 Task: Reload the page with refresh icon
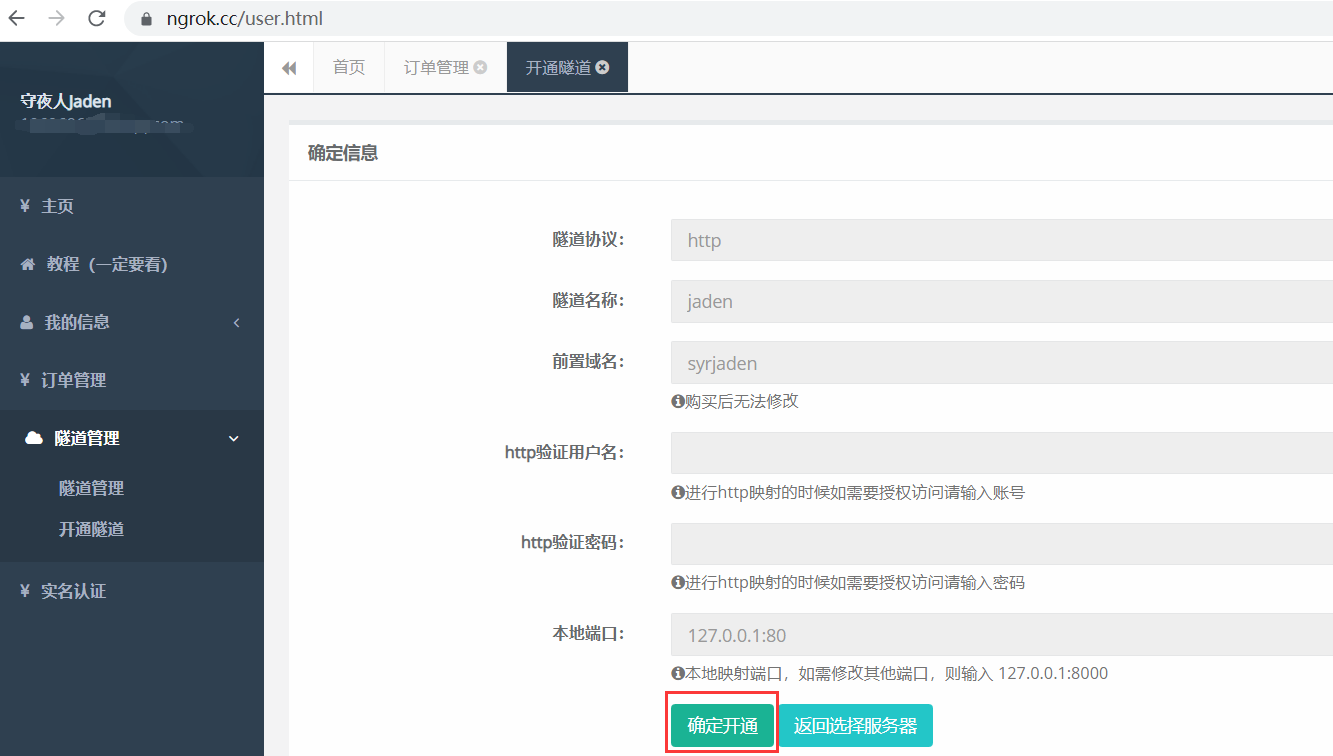(x=97, y=18)
